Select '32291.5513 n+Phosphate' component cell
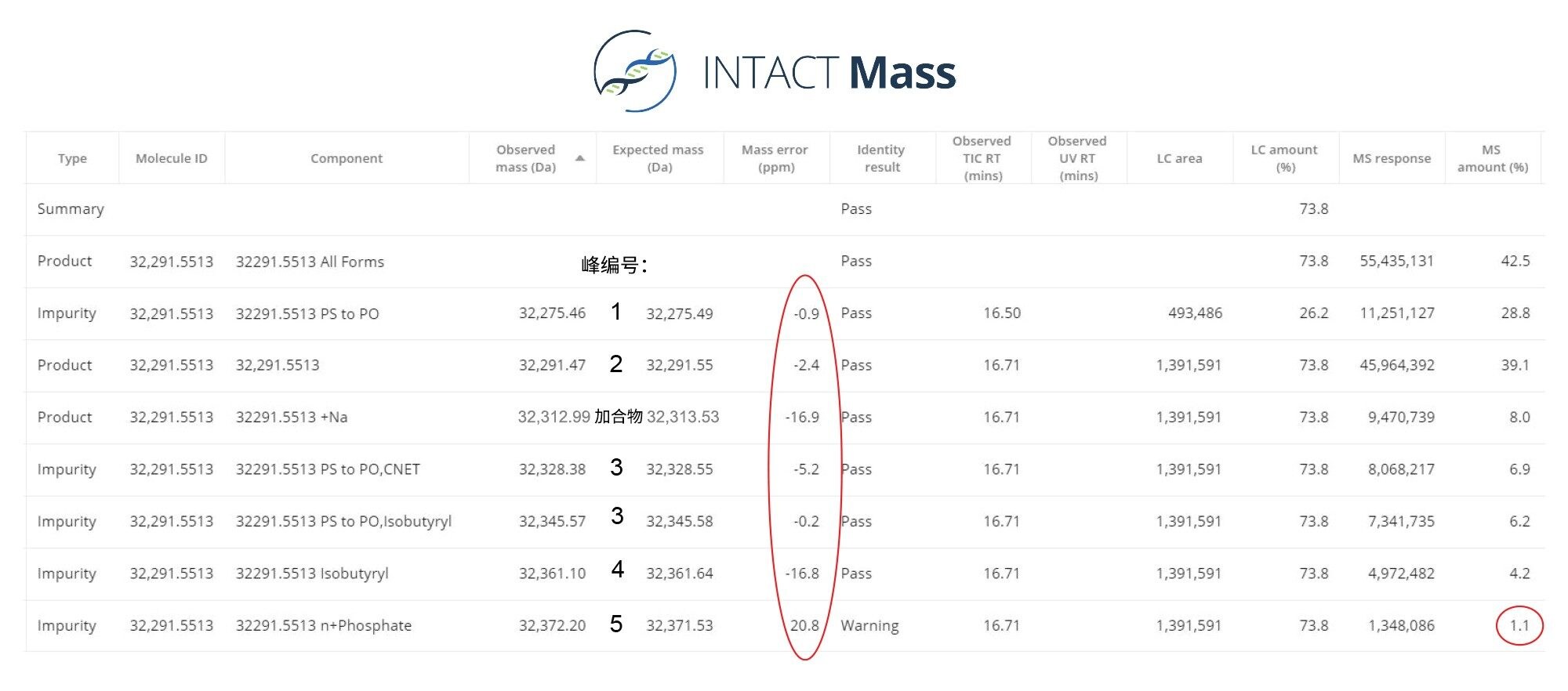Image resolution: width=1568 pixels, height=691 pixels. click(x=323, y=626)
